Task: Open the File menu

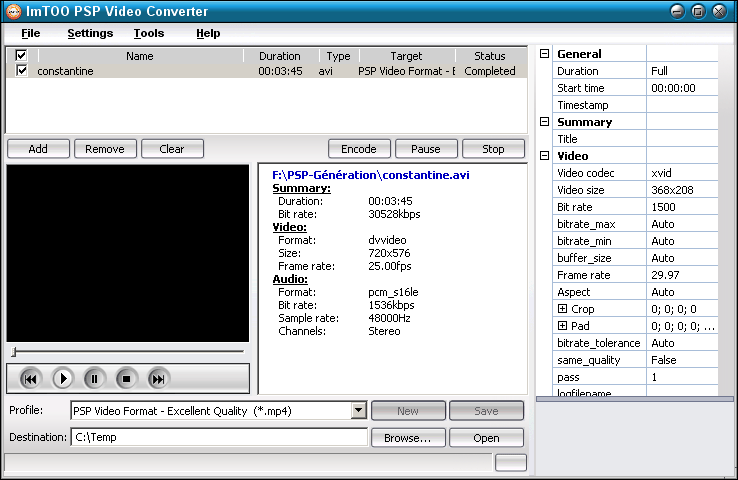Action: click(31, 33)
